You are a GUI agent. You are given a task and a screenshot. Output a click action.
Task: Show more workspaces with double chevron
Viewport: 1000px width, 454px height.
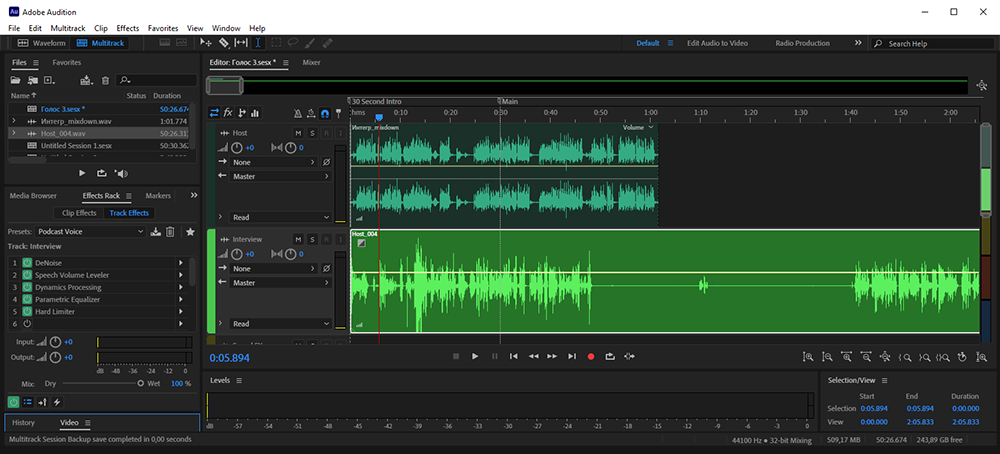click(x=858, y=43)
